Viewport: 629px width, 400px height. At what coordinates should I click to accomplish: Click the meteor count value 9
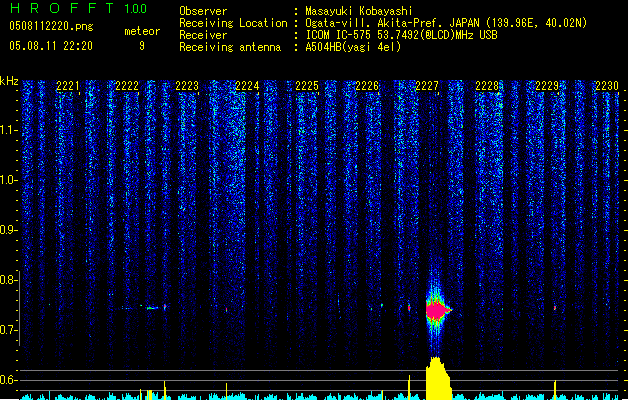(x=142, y=46)
